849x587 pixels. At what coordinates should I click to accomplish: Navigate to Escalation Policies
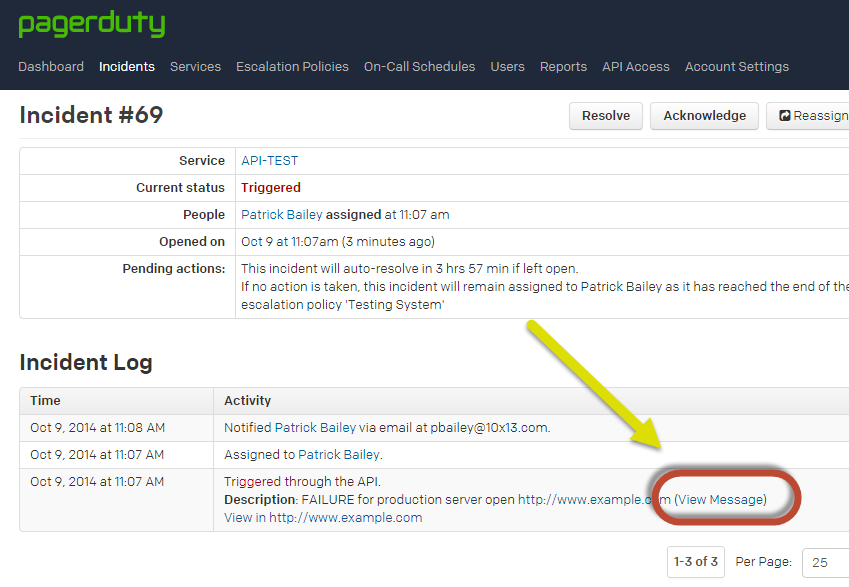(x=292, y=66)
